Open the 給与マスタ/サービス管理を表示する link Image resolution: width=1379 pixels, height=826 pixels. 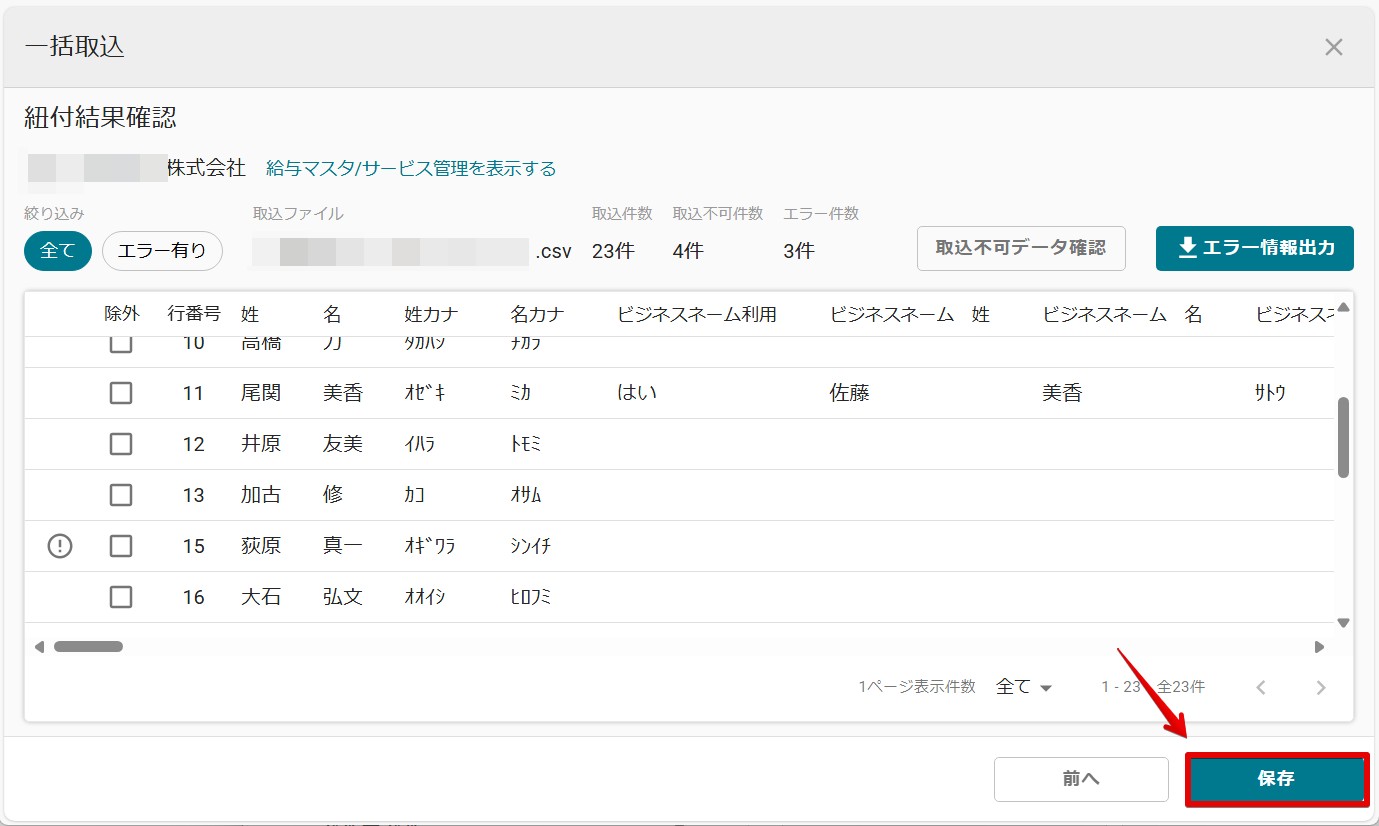coord(411,168)
